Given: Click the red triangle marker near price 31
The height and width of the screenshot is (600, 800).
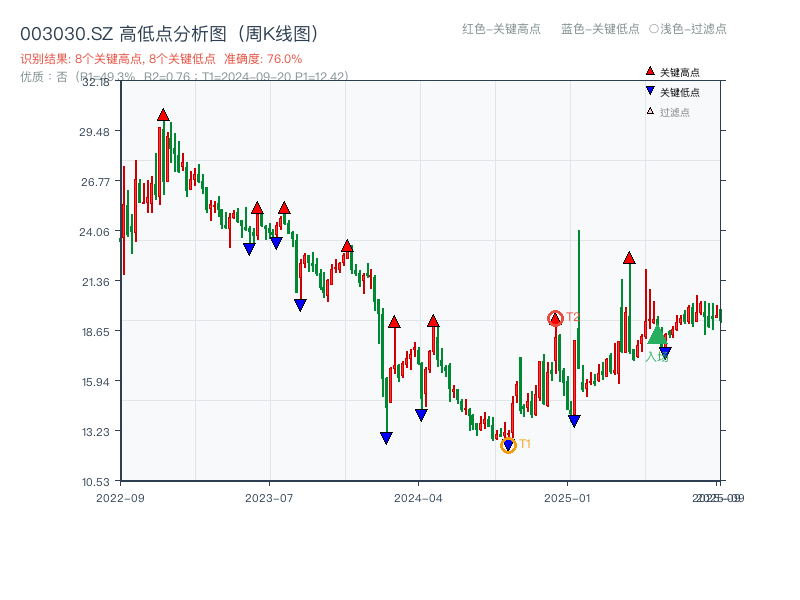Looking at the screenshot, I should 163,115.
